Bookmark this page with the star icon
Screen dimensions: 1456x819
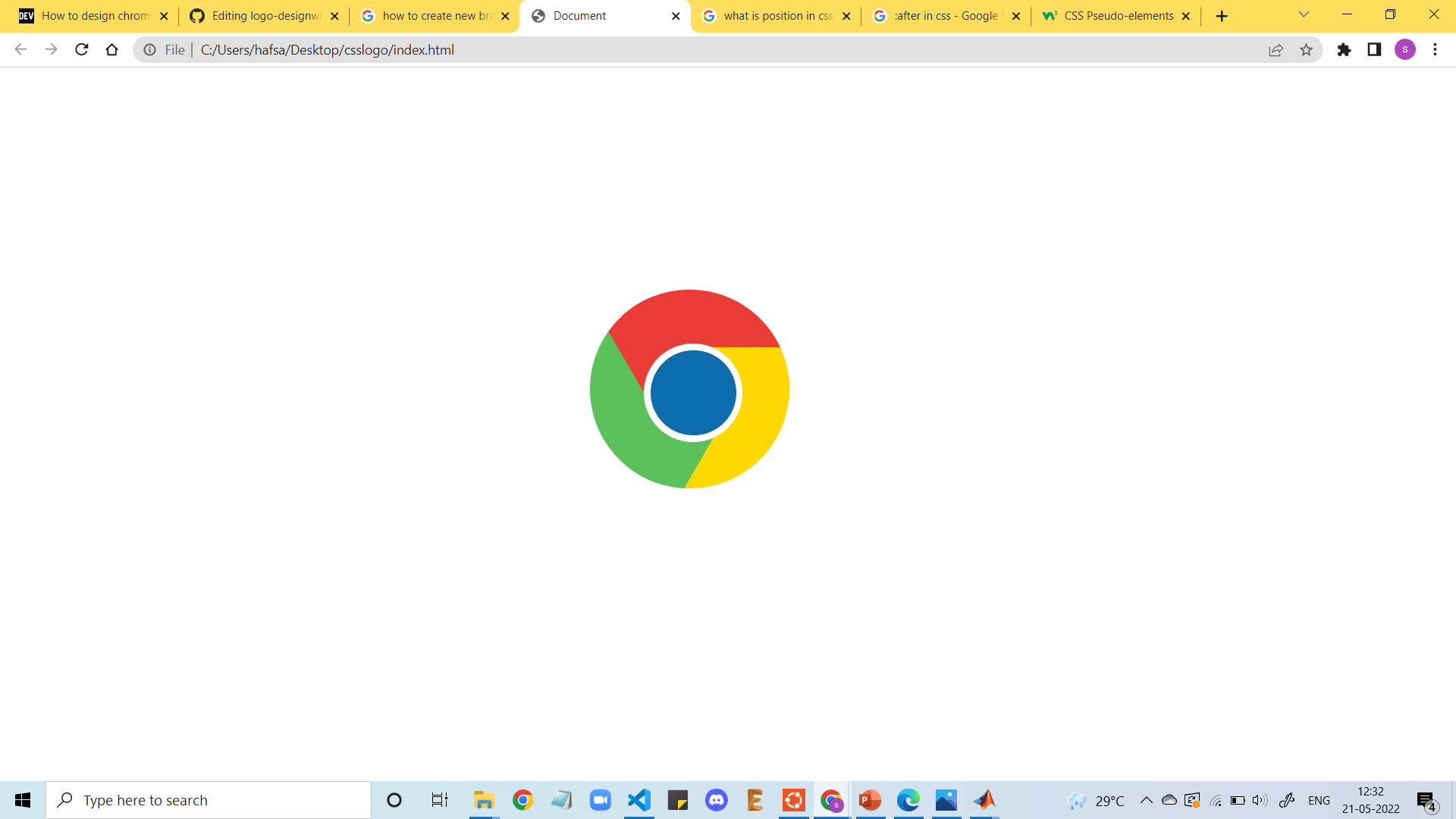click(1307, 49)
